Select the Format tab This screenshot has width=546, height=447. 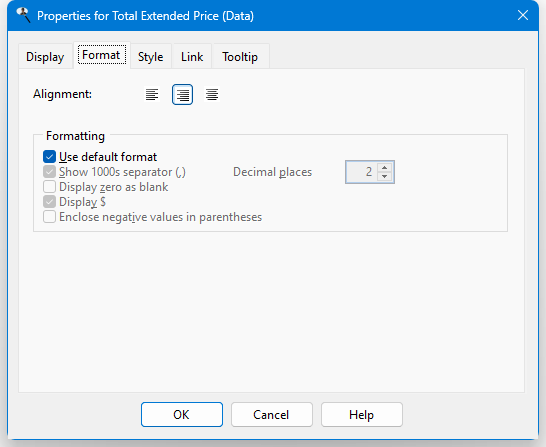(x=101, y=55)
